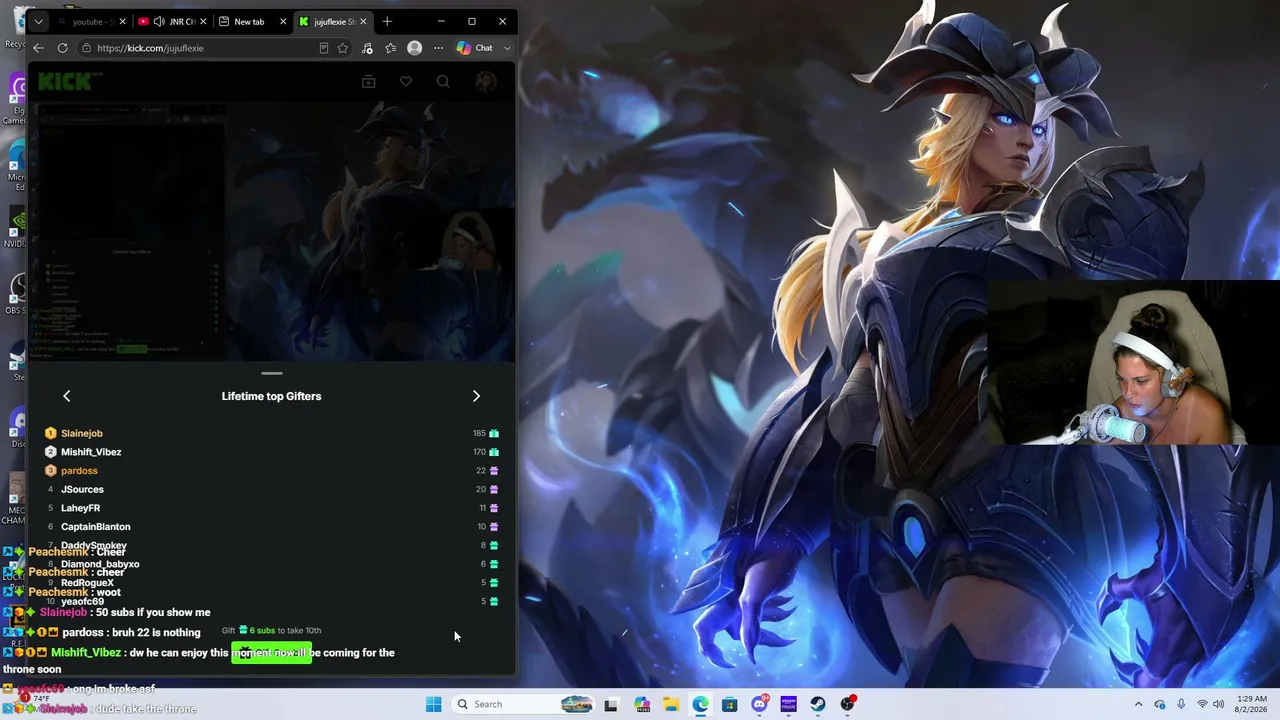Open the media control music icon

[x=367, y=48]
